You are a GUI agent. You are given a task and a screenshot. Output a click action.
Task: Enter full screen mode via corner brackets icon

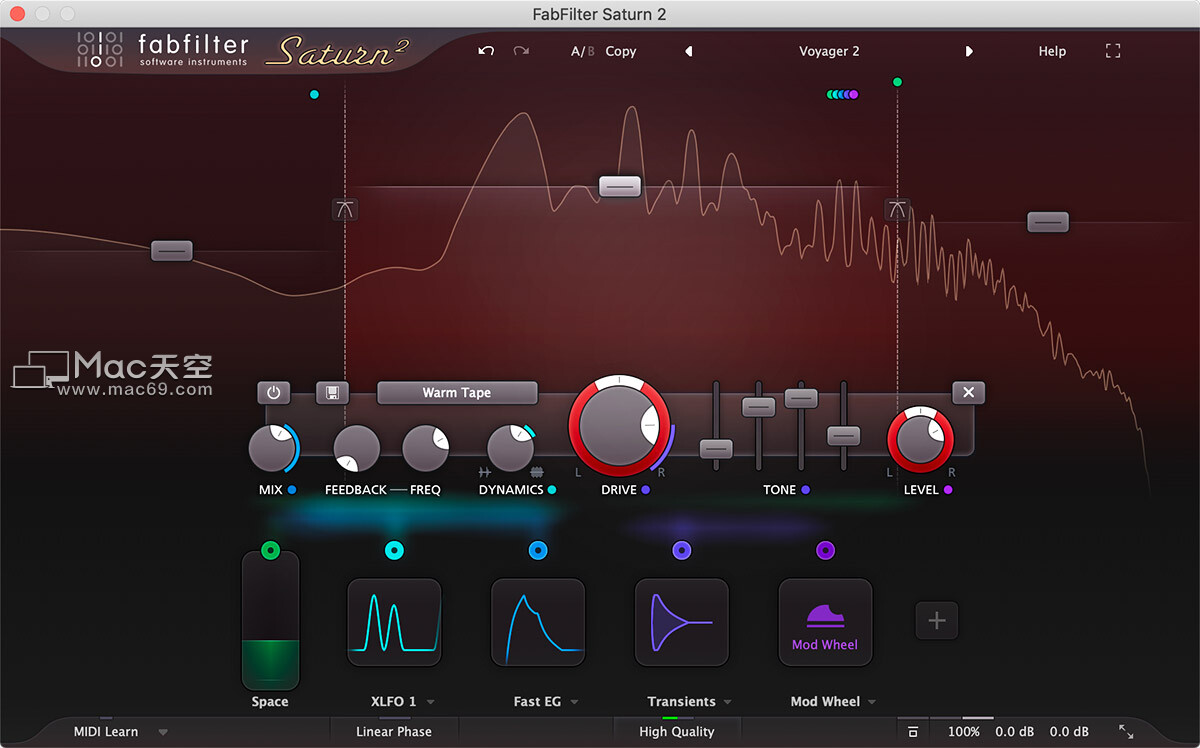[x=1112, y=51]
